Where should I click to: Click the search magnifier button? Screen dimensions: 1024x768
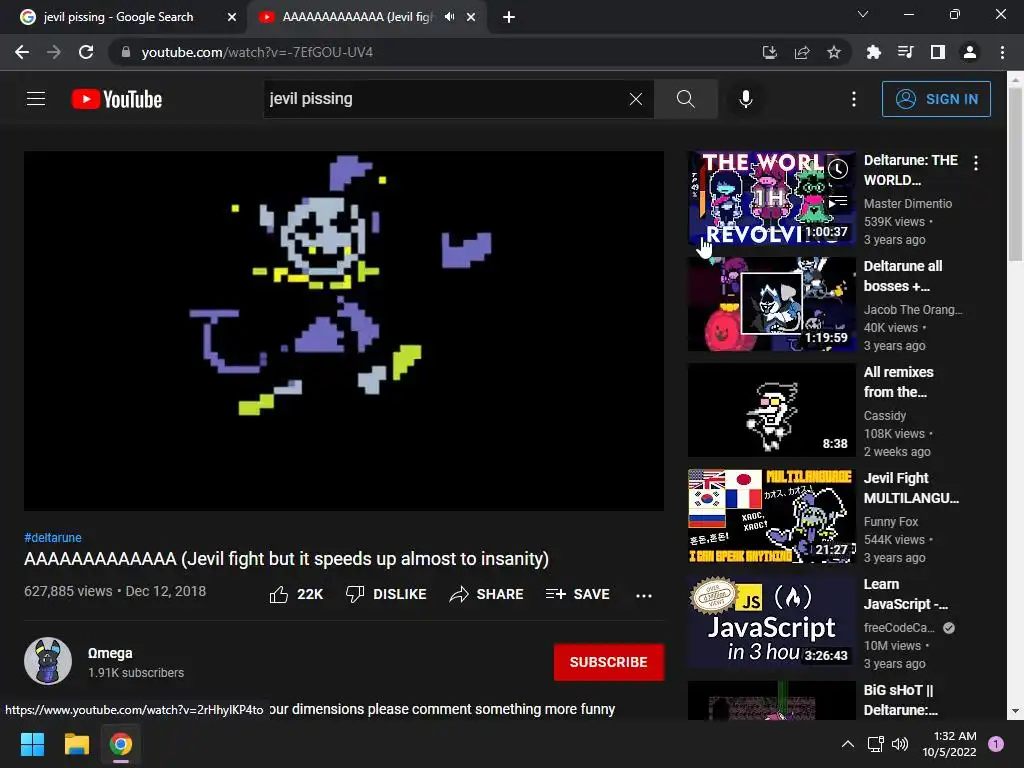point(685,99)
